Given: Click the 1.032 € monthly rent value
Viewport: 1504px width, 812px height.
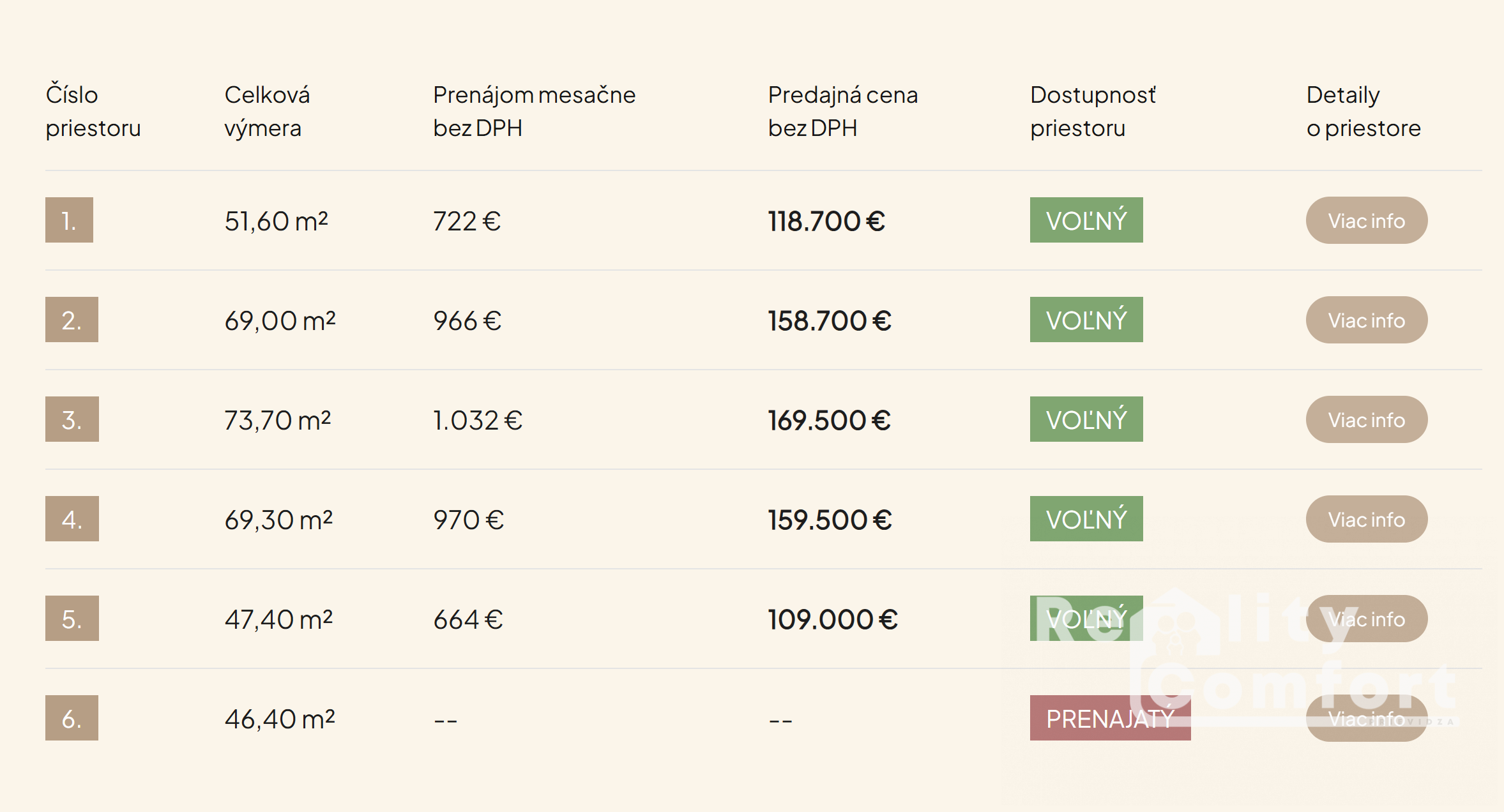Looking at the screenshot, I should tap(478, 421).
